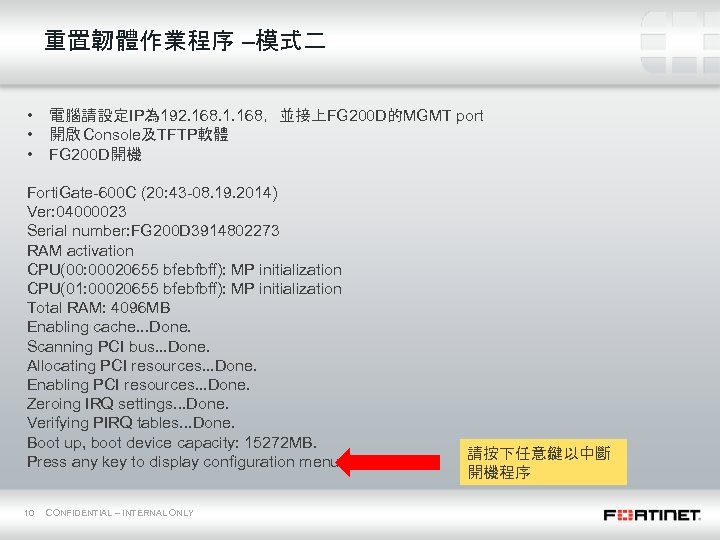Select the line Ver:04000023

click(x=77, y=212)
